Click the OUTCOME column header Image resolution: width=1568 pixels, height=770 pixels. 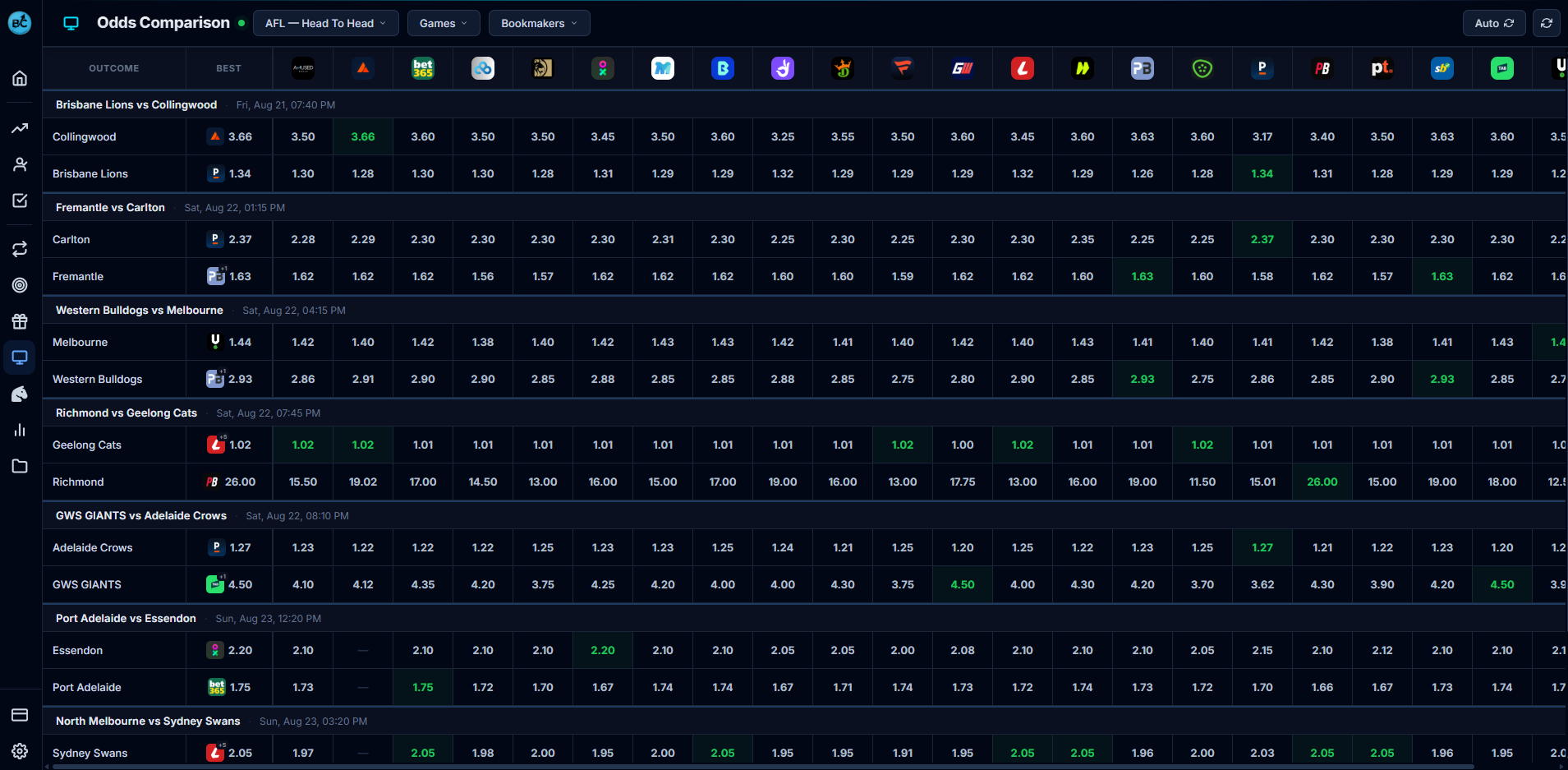114,68
